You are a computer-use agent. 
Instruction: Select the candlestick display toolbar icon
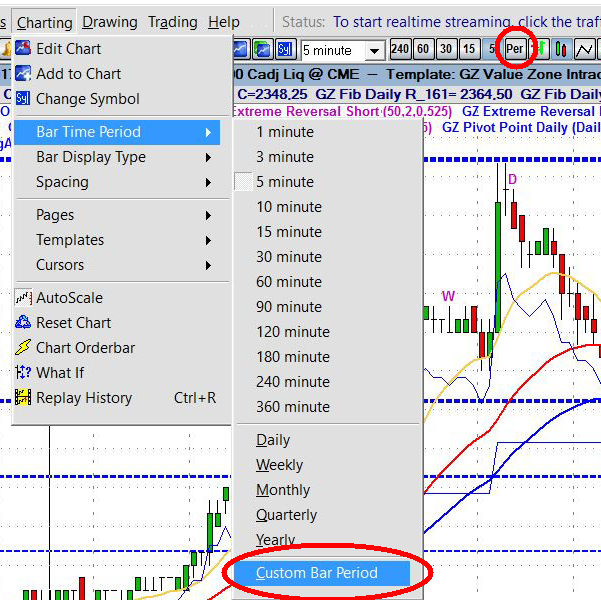coord(562,49)
